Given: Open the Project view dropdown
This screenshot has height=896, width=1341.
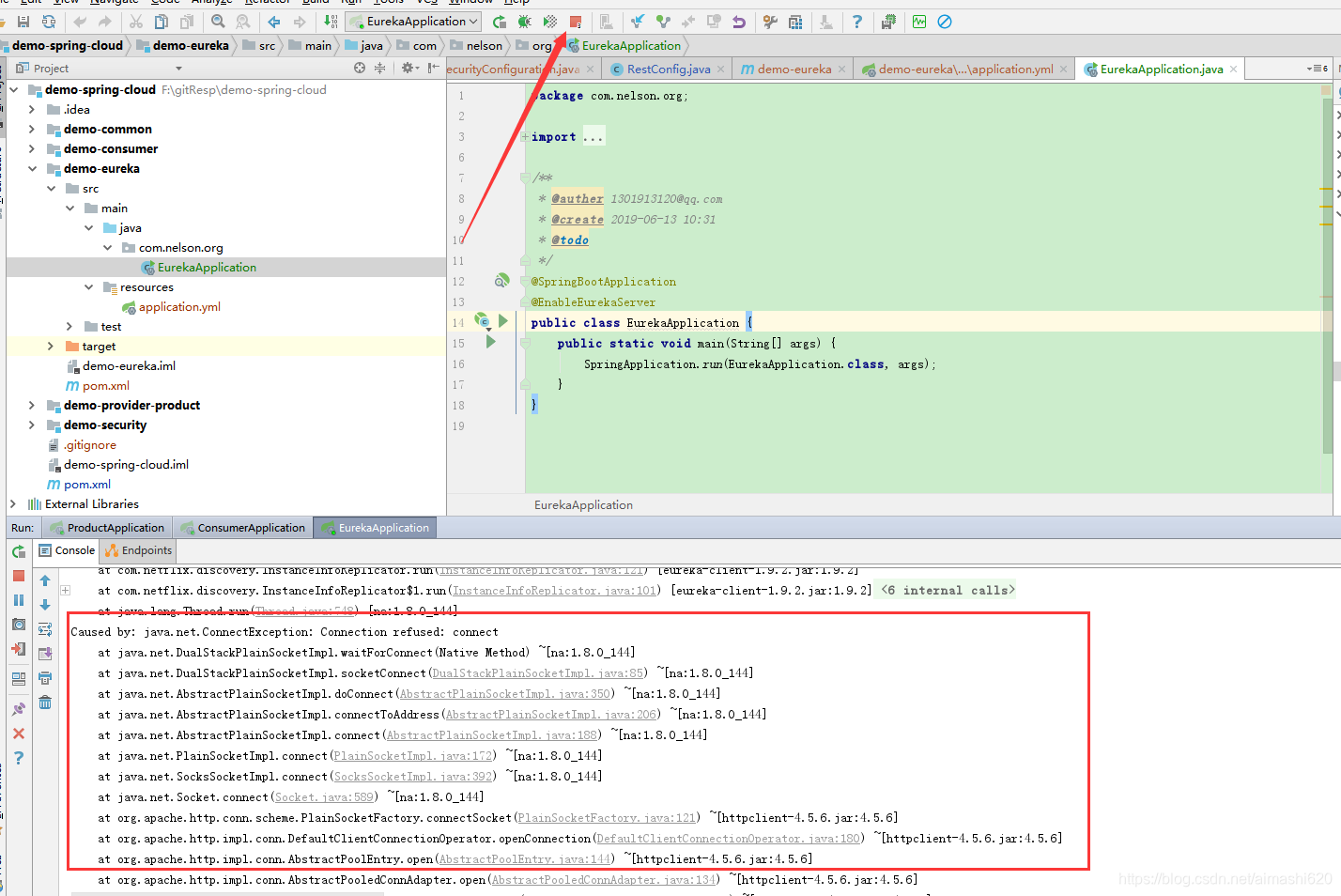Looking at the screenshot, I should click(x=178, y=69).
